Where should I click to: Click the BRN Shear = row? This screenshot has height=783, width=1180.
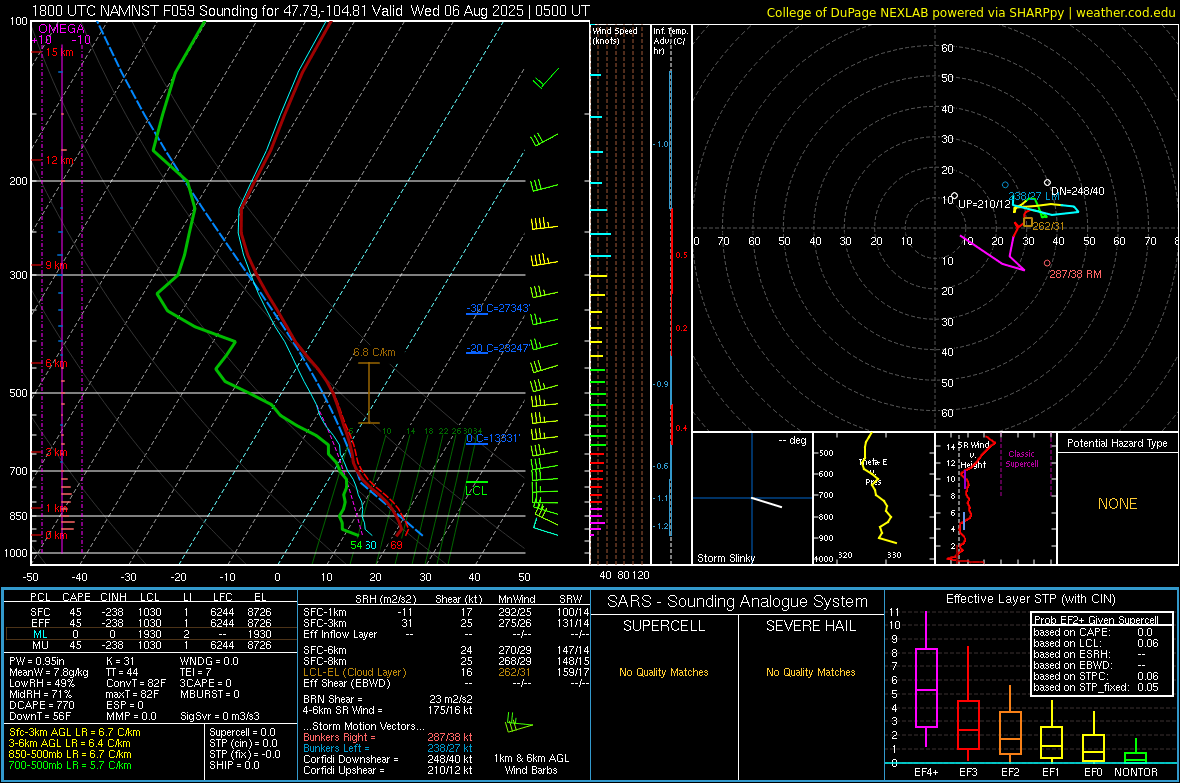point(388,699)
